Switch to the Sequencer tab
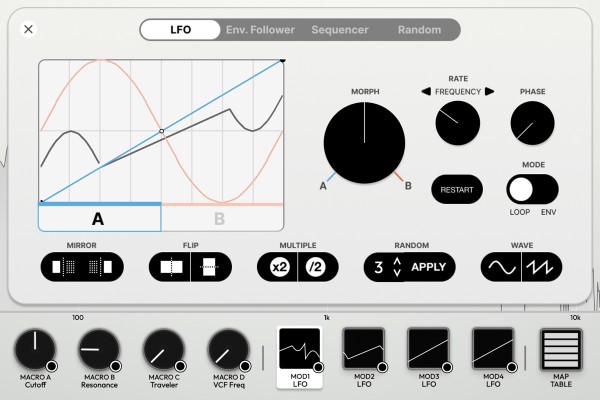 340,30
